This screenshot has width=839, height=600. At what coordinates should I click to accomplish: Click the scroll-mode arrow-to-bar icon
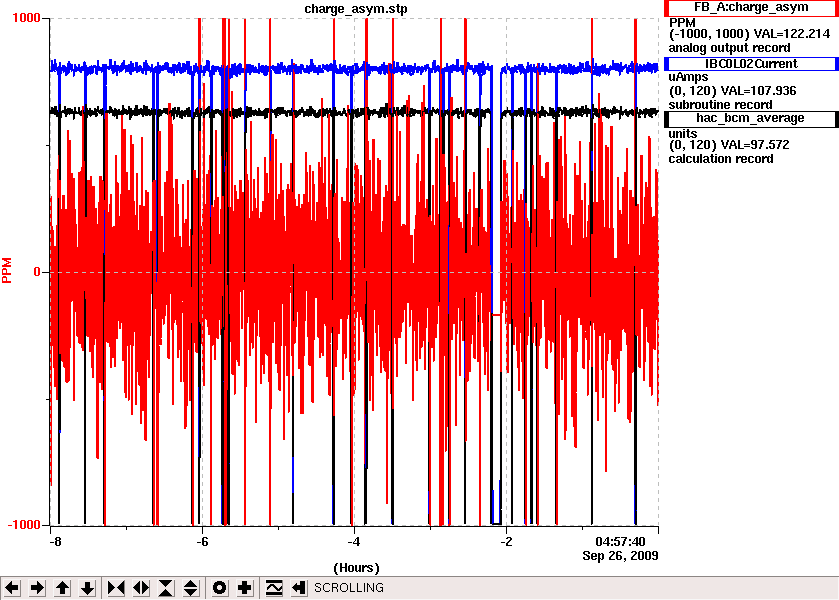(x=299, y=588)
